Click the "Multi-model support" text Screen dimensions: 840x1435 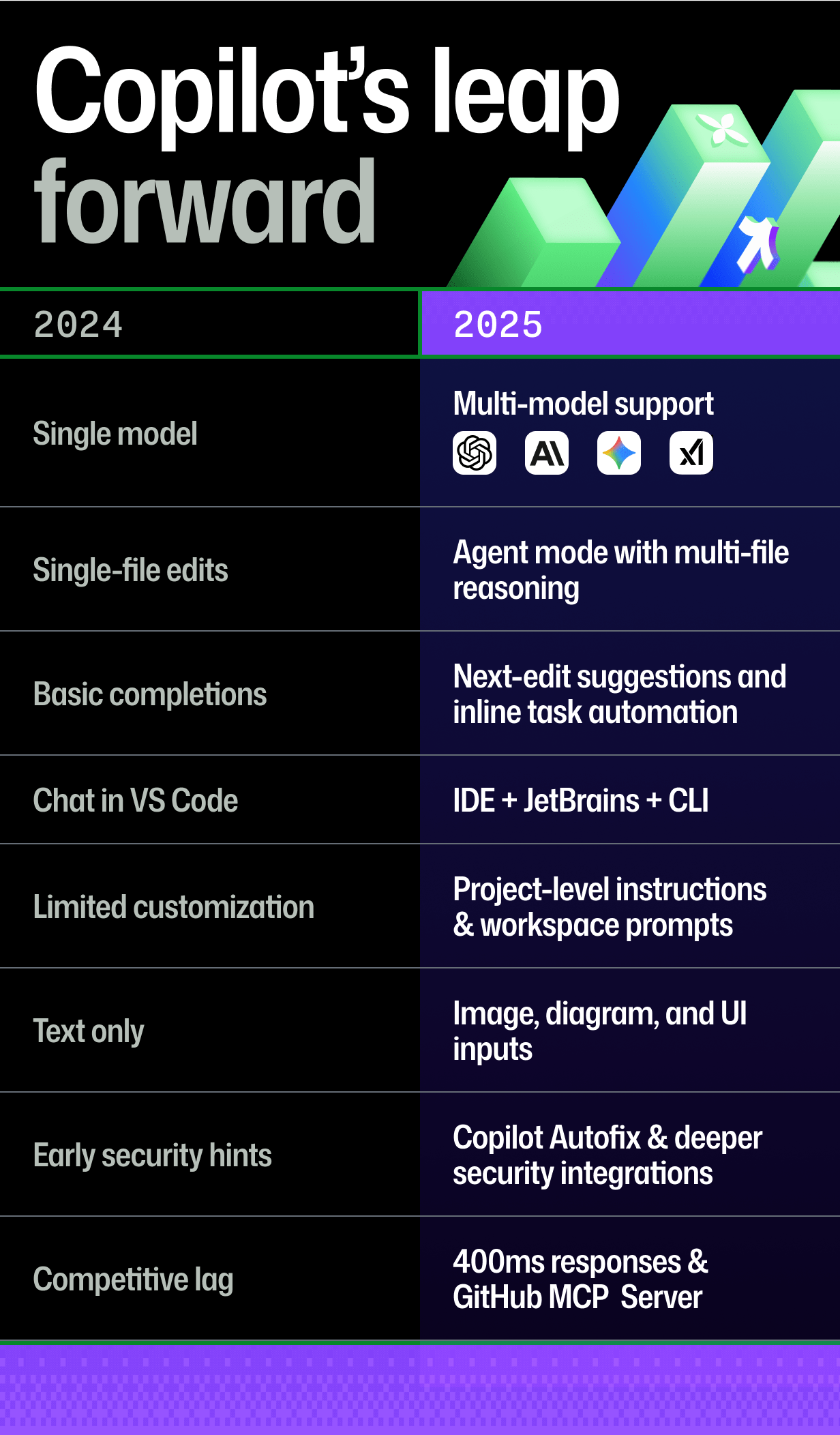tap(583, 404)
